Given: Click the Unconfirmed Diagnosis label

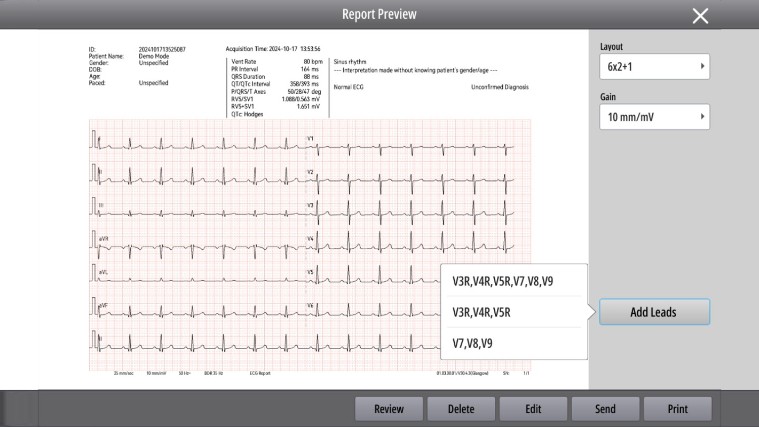Looking at the screenshot, I should 500,86.
